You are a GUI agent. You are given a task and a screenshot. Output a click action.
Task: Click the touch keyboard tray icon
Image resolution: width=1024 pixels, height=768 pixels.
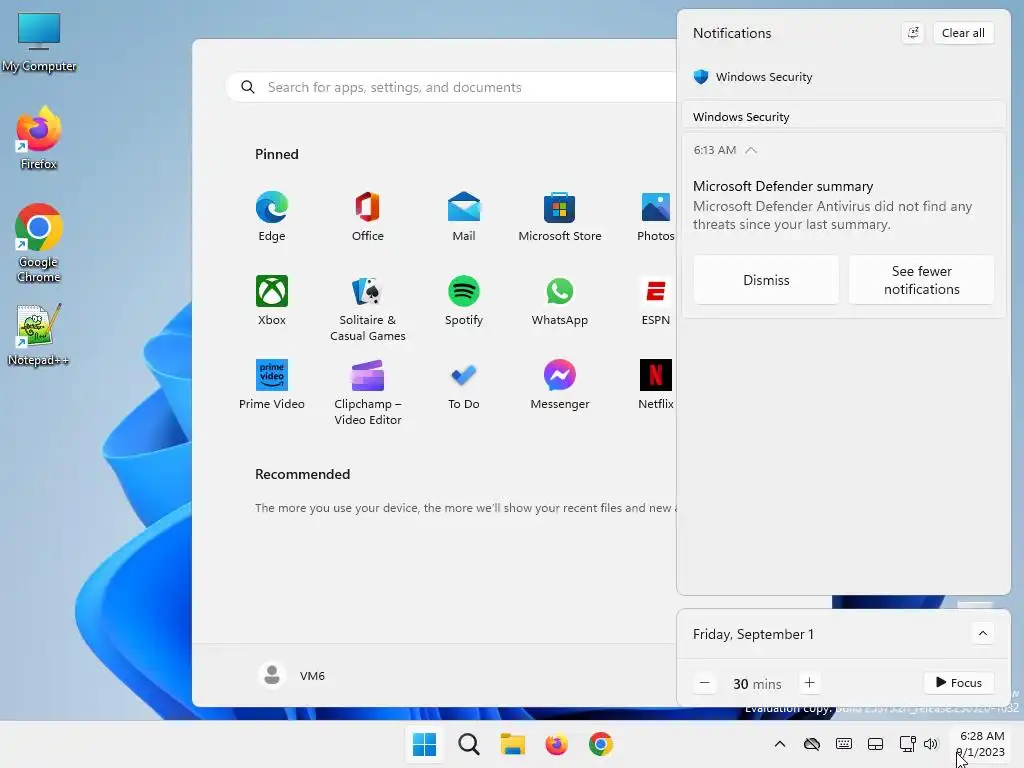point(844,744)
